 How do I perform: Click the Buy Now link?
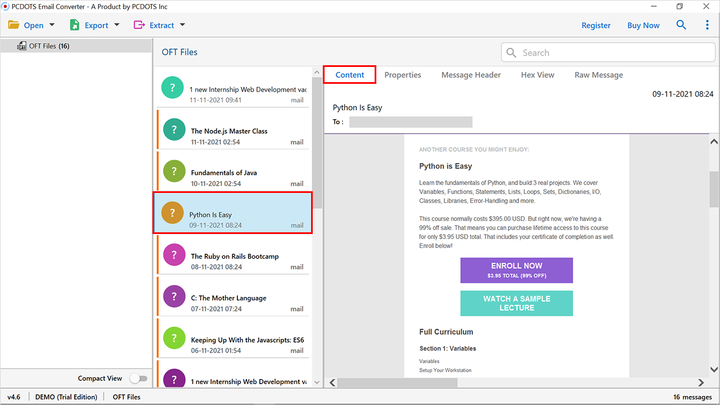pyautogui.click(x=643, y=24)
